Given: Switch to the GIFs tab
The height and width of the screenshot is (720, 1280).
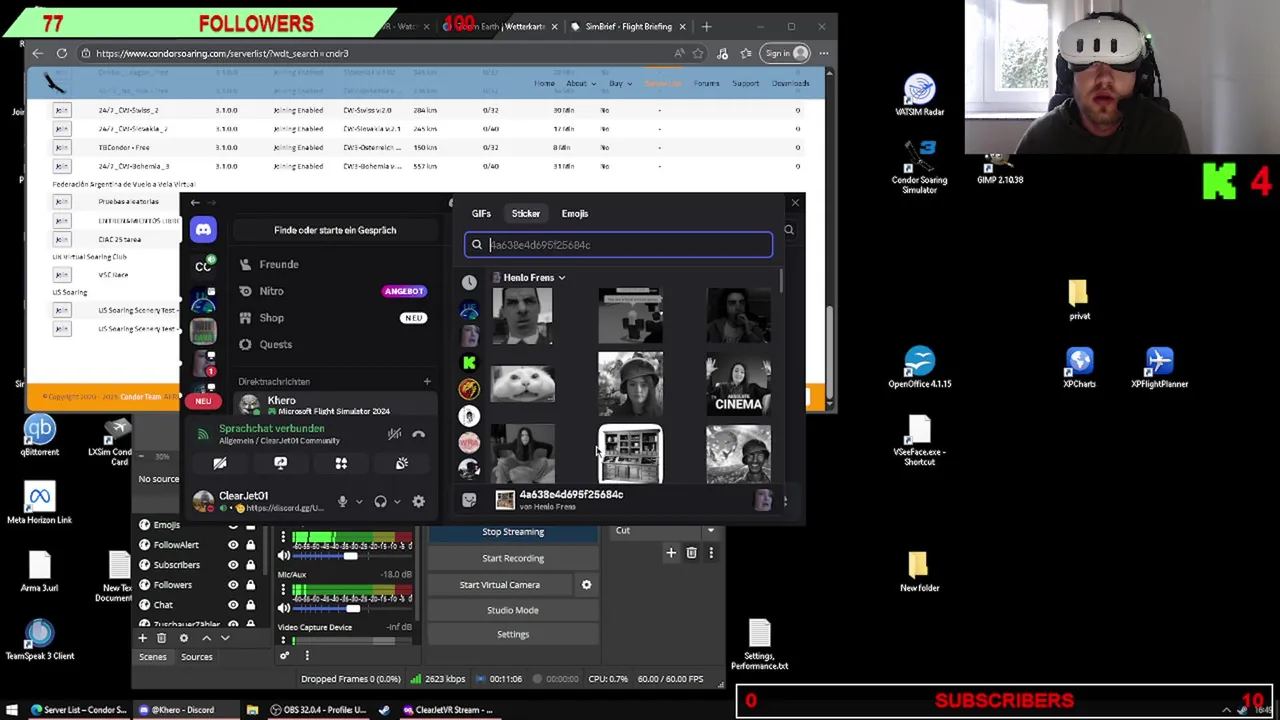Looking at the screenshot, I should 481,213.
